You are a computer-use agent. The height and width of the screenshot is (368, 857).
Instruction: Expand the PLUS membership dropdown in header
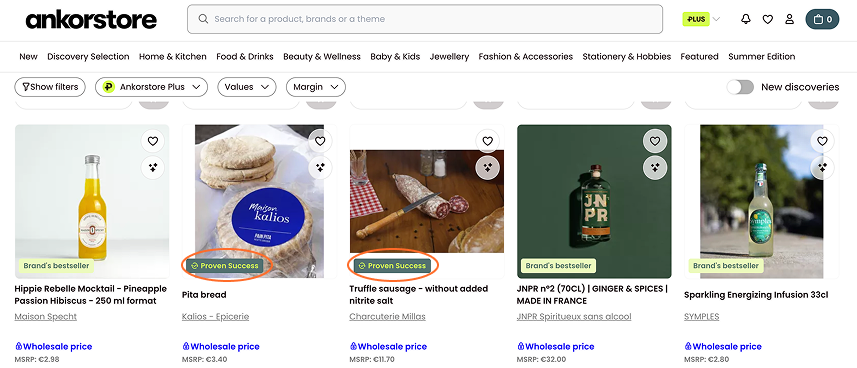pos(701,19)
